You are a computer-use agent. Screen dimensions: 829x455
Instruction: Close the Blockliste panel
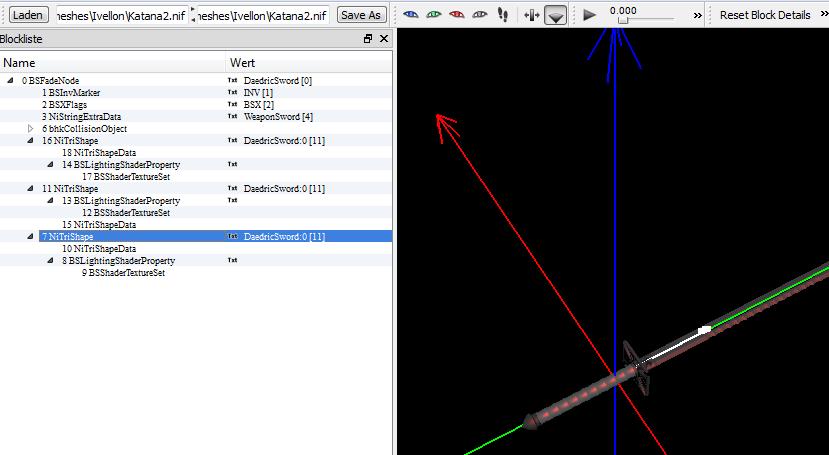point(384,39)
